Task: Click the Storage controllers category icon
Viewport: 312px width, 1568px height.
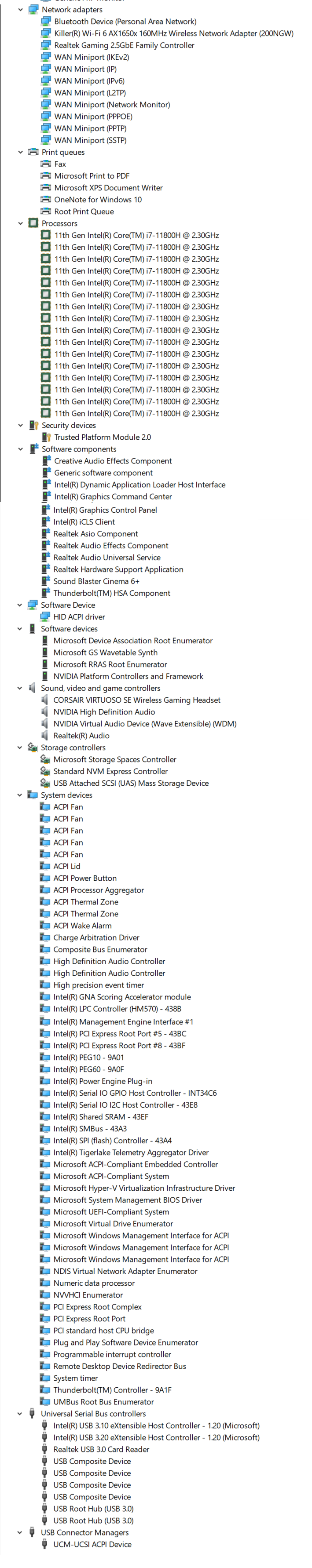Action: click(x=32, y=748)
